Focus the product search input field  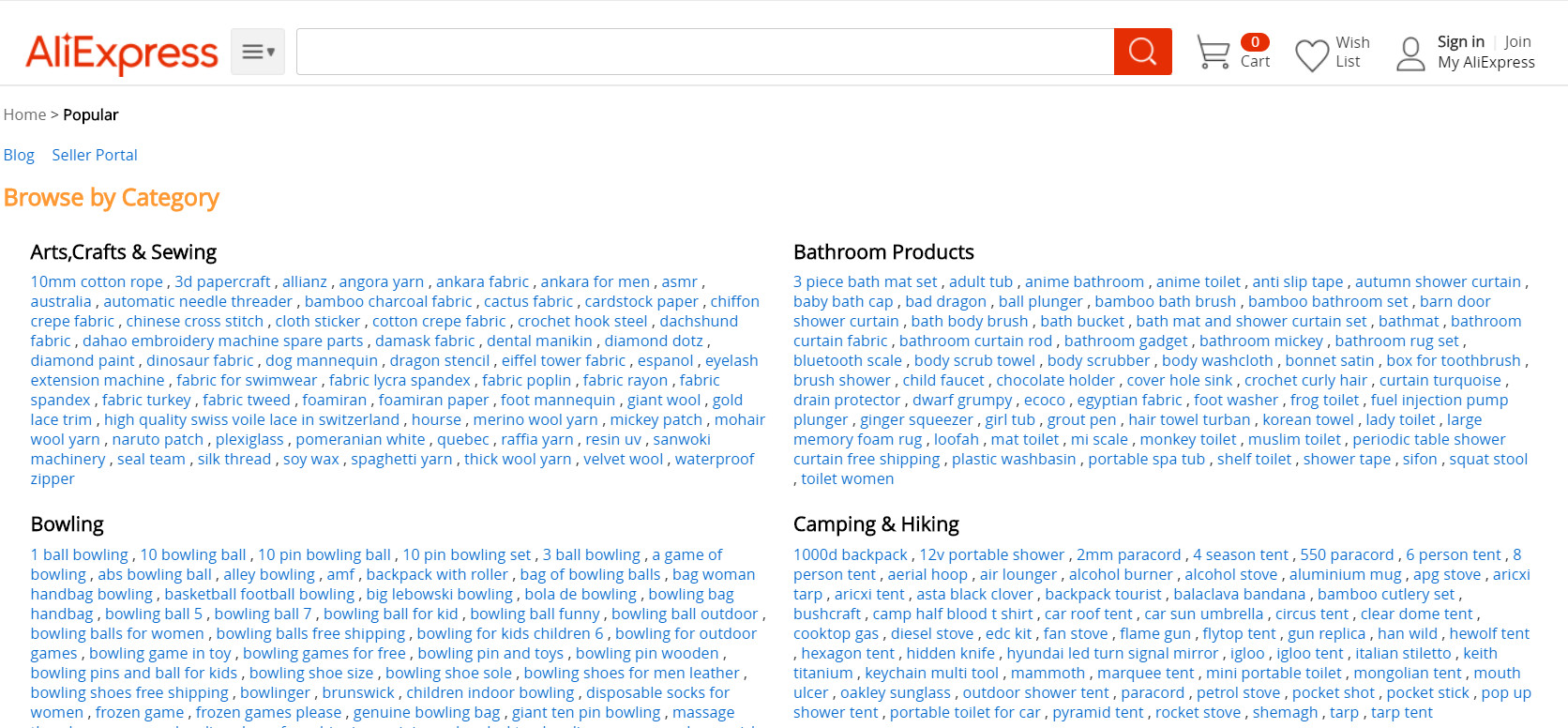(x=704, y=52)
